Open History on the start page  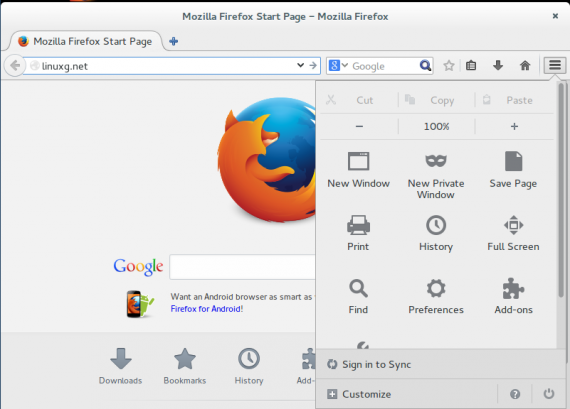tap(249, 366)
